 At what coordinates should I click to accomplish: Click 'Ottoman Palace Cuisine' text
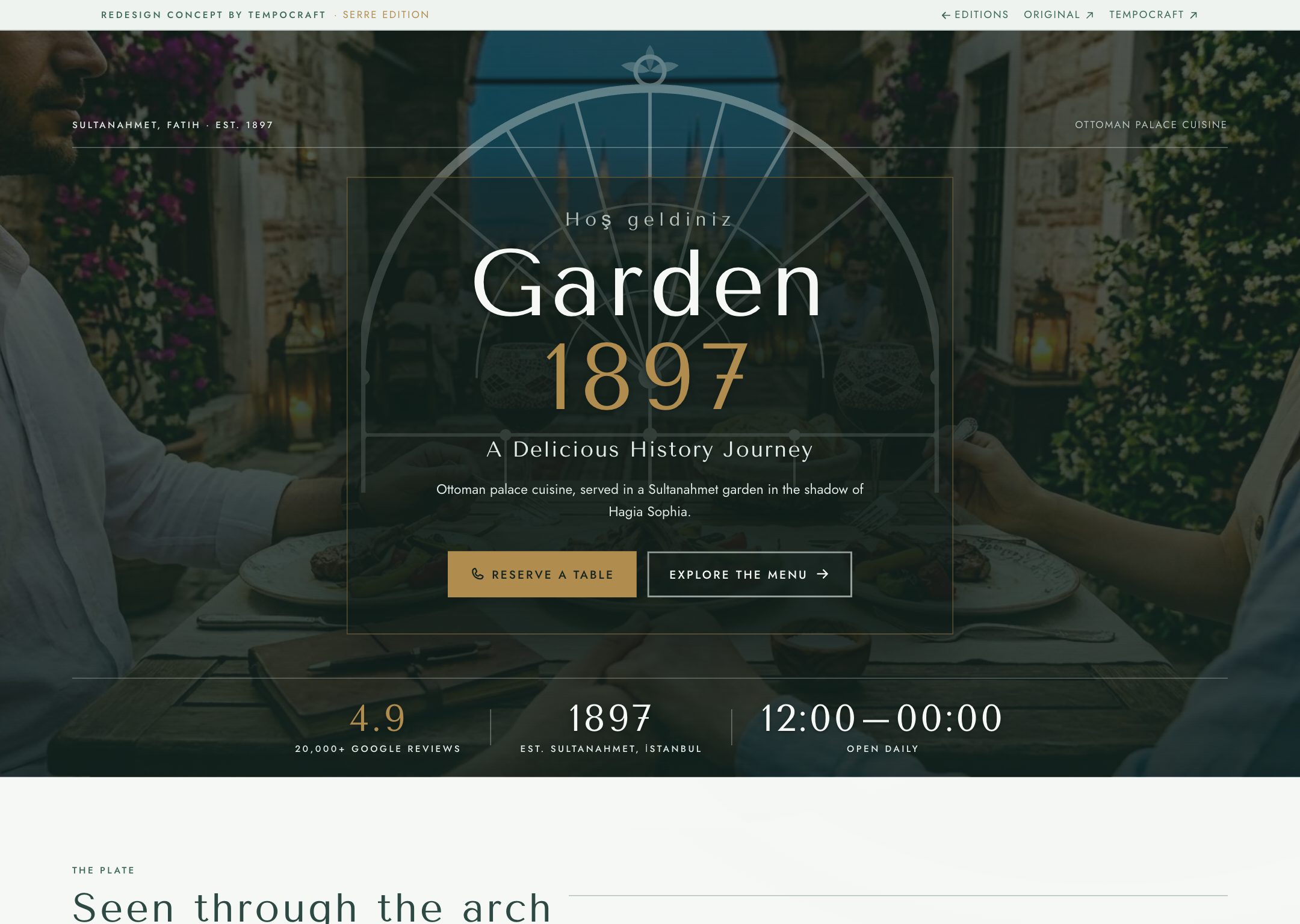click(x=1151, y=125)
